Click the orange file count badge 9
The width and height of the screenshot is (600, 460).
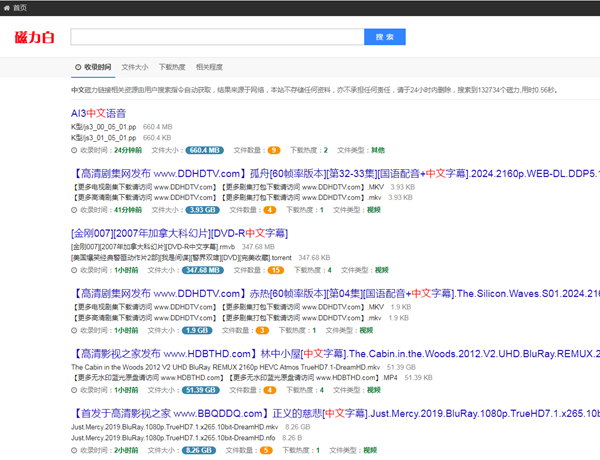[x=274, y=150]
